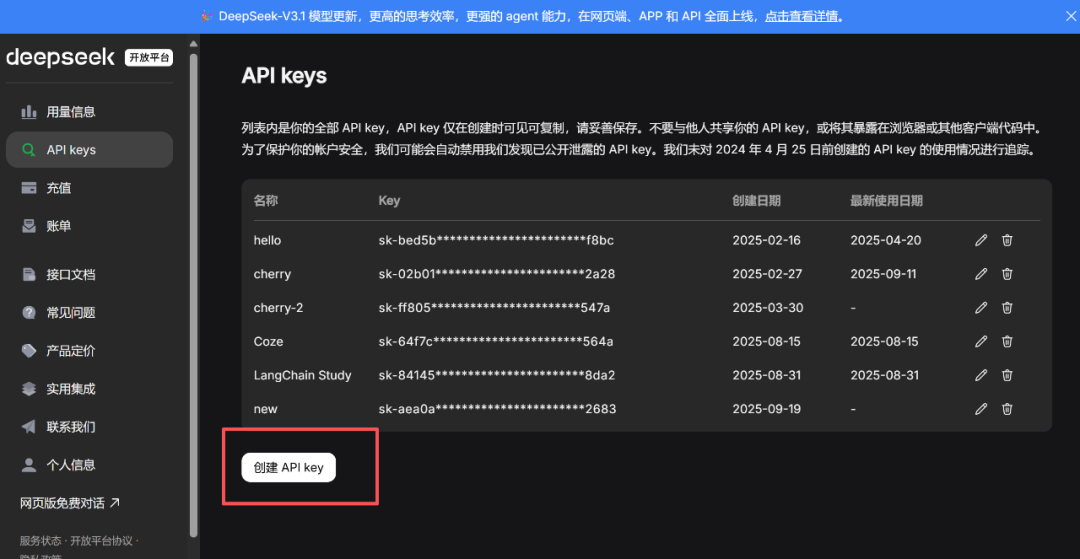This screenshot has width=1080, height=559.
Task: Click the 名称 column header
Action: 266,200
